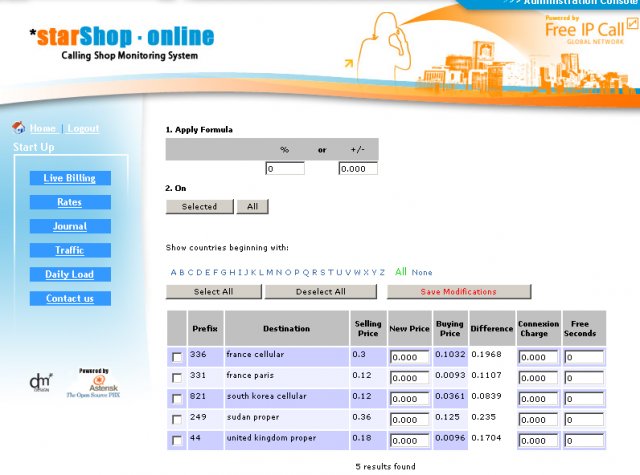Click the home icon beside Home link

pyautogui.click(x=18, y=128)
